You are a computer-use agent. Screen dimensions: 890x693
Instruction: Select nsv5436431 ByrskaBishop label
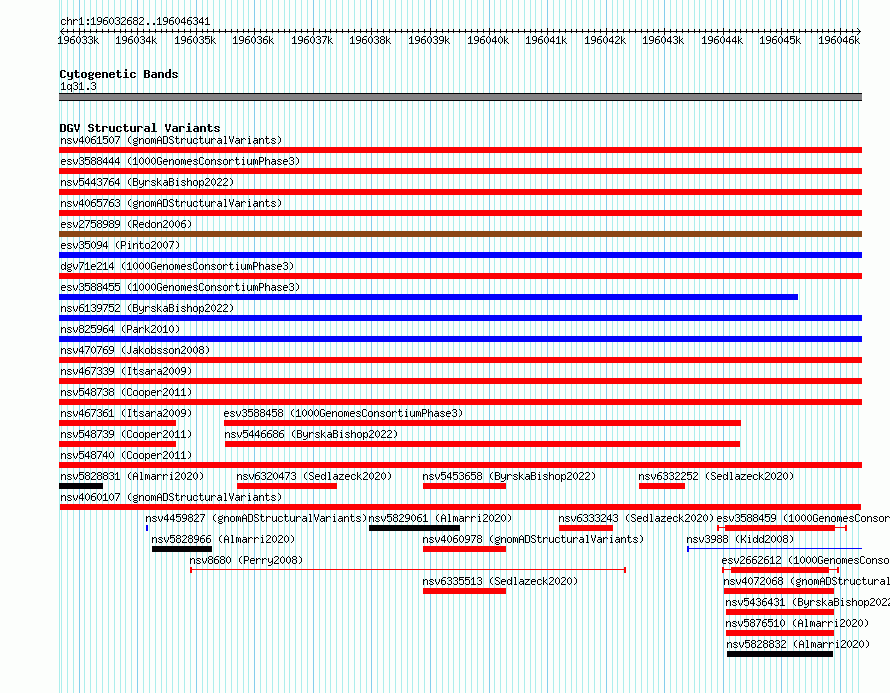[x=808, y=602]
